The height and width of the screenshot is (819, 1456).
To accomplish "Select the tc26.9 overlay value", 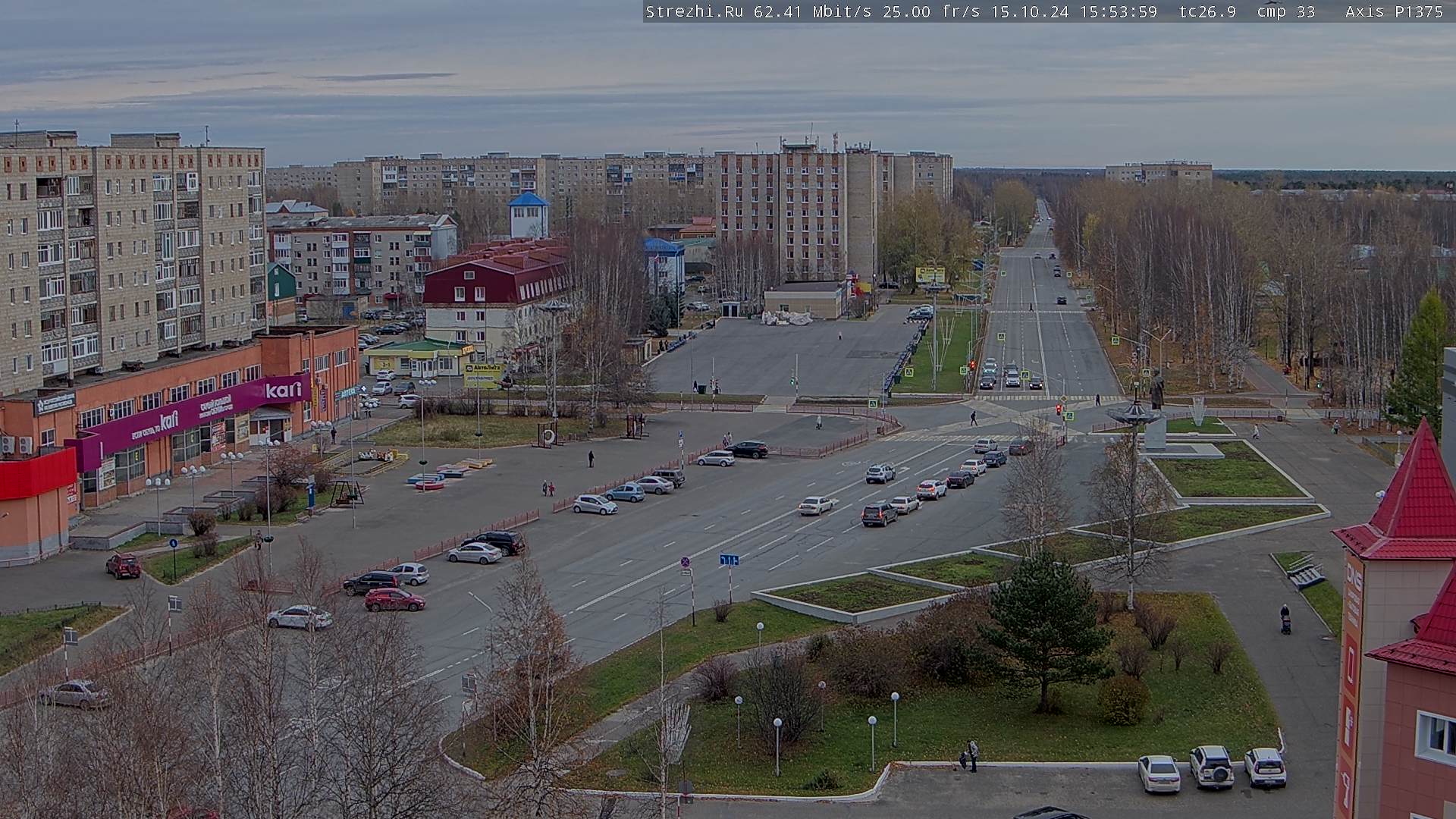I will (x=1207, y=11).
